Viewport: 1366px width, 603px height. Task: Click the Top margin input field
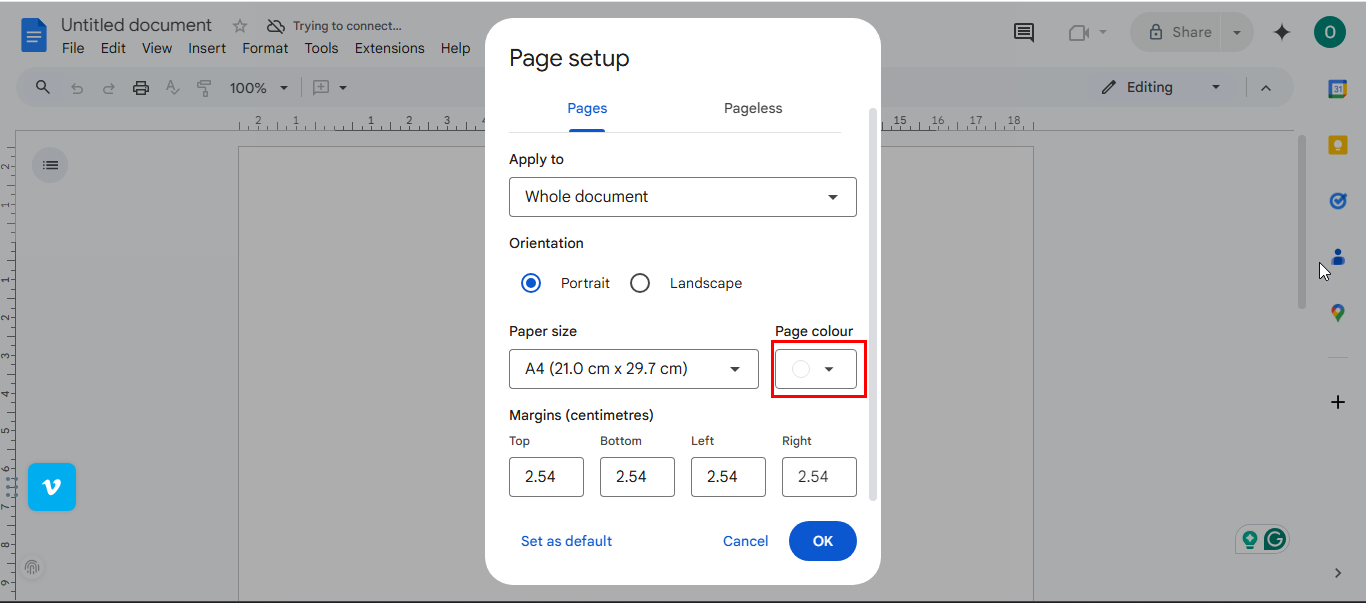[x=546, y=477]
